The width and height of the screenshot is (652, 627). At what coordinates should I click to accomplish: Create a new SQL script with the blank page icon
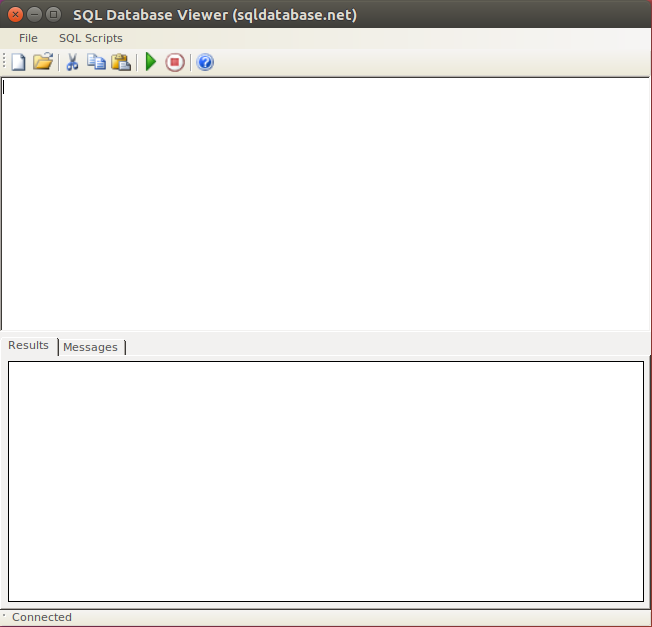tap(18, 62)
